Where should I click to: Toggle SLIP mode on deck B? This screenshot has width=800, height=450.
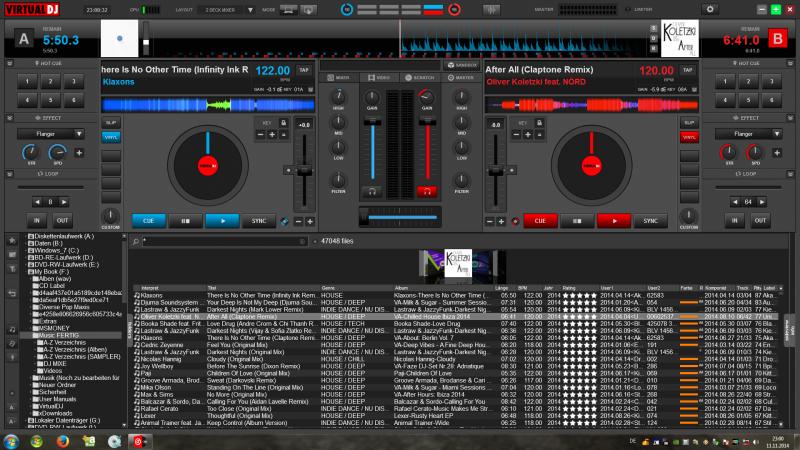[x=689, y=123]
